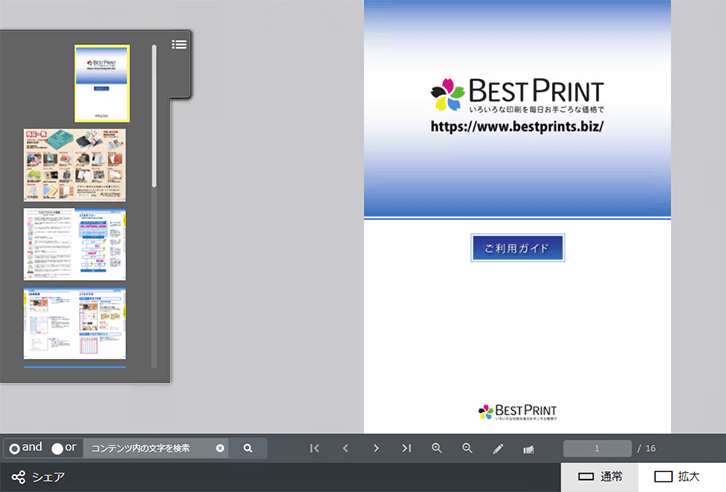Screen dimensions: 726x492
Task: Select the 'or' search radio option
Action: point(57,448)
